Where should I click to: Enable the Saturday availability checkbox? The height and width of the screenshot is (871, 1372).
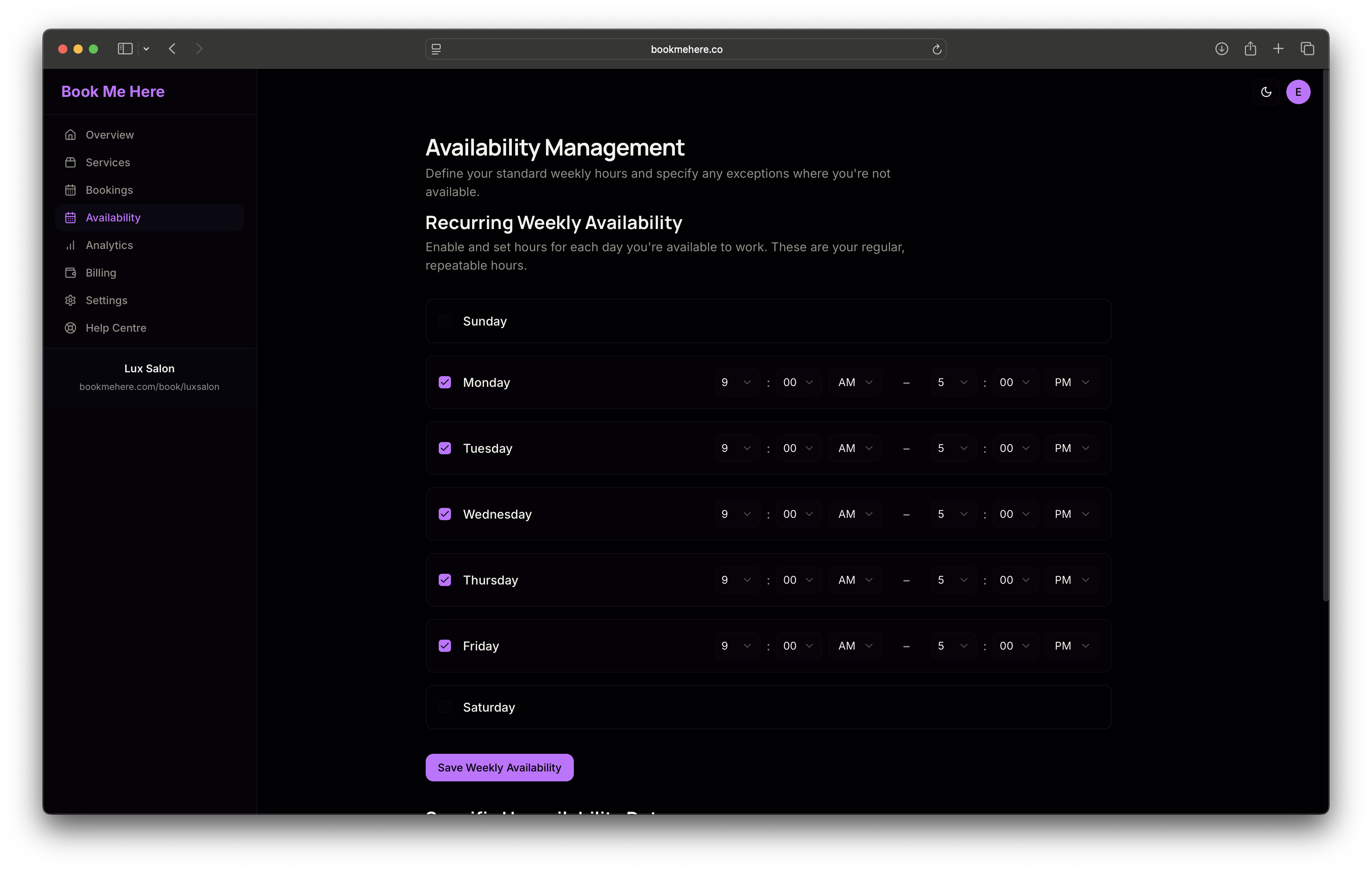445,707
